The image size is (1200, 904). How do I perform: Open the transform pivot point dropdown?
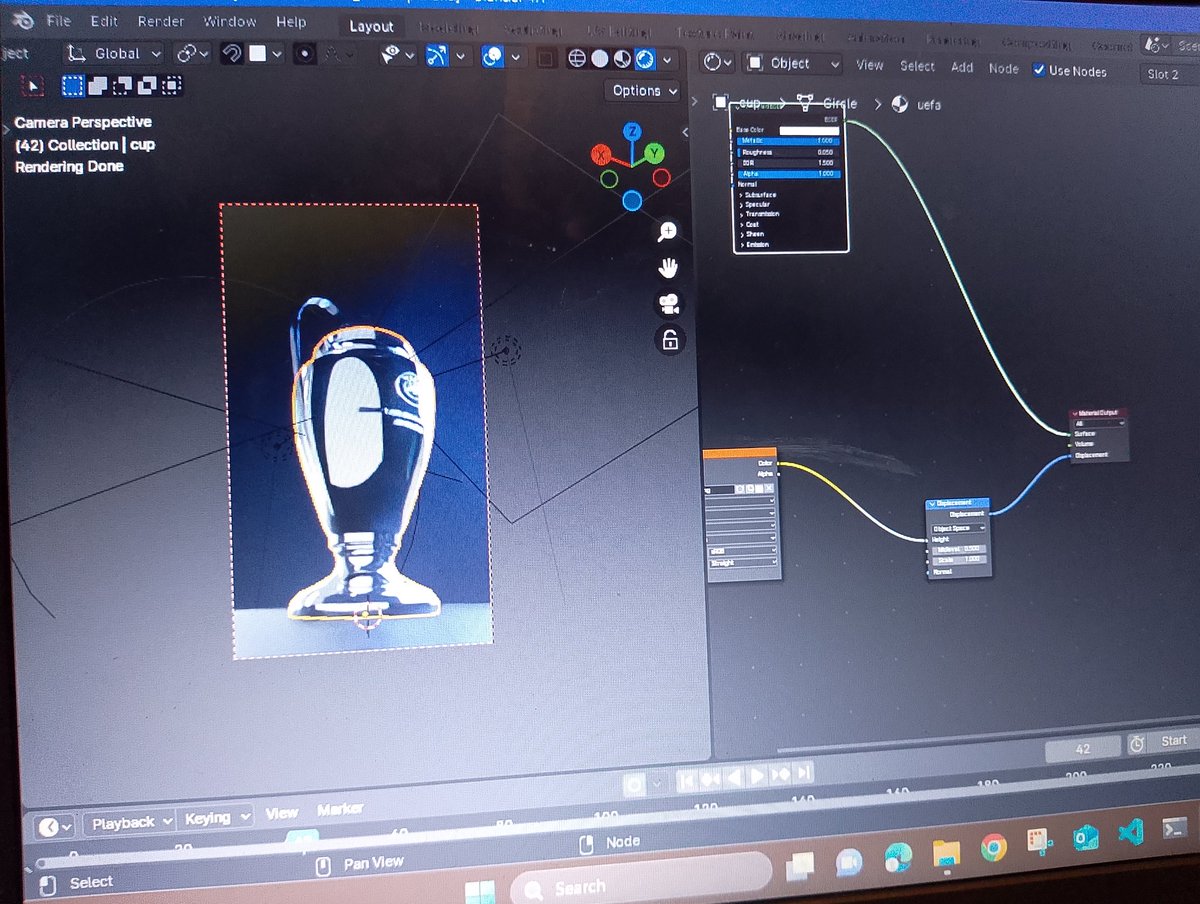pos(192,53)
